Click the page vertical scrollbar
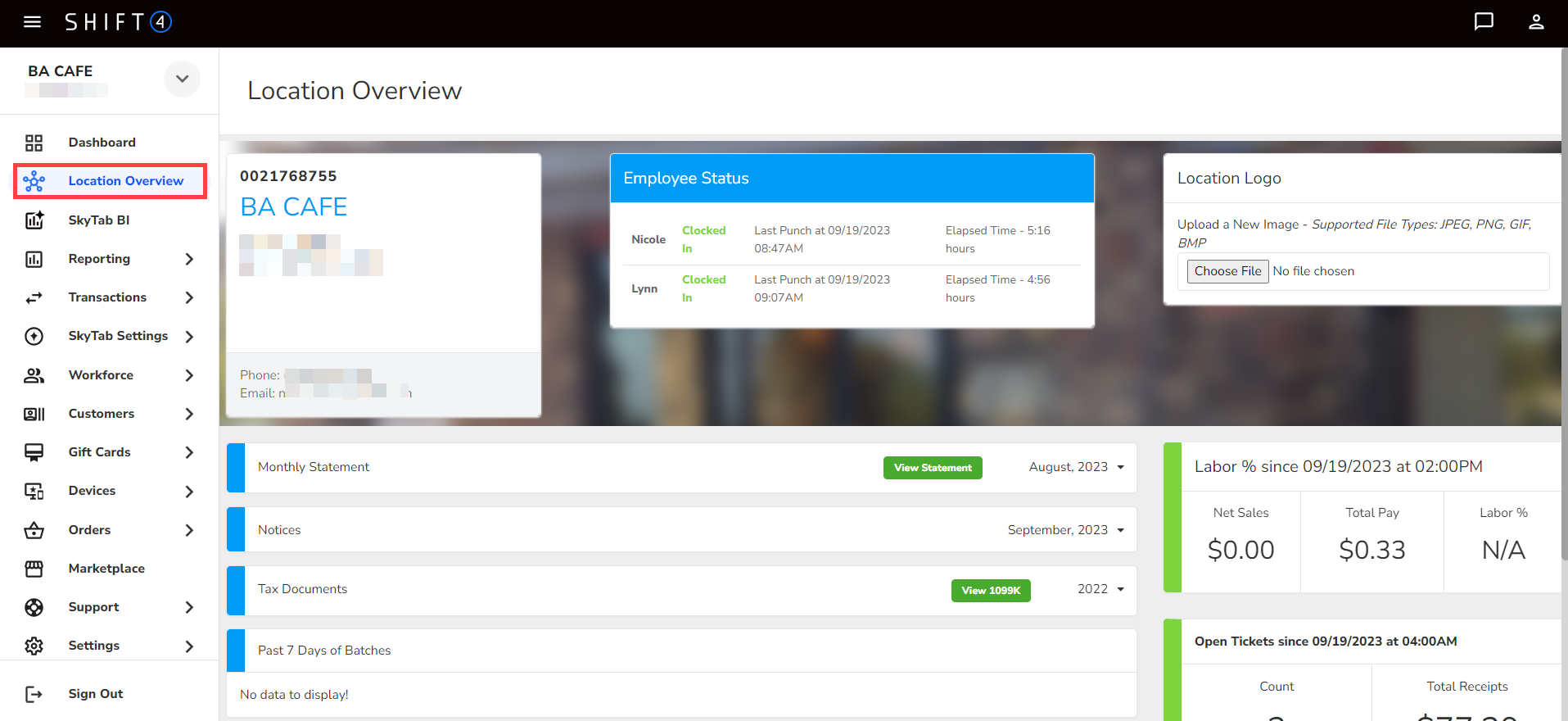The height and width of the screenshot is (721, 1568). [x=1564, y=303]
